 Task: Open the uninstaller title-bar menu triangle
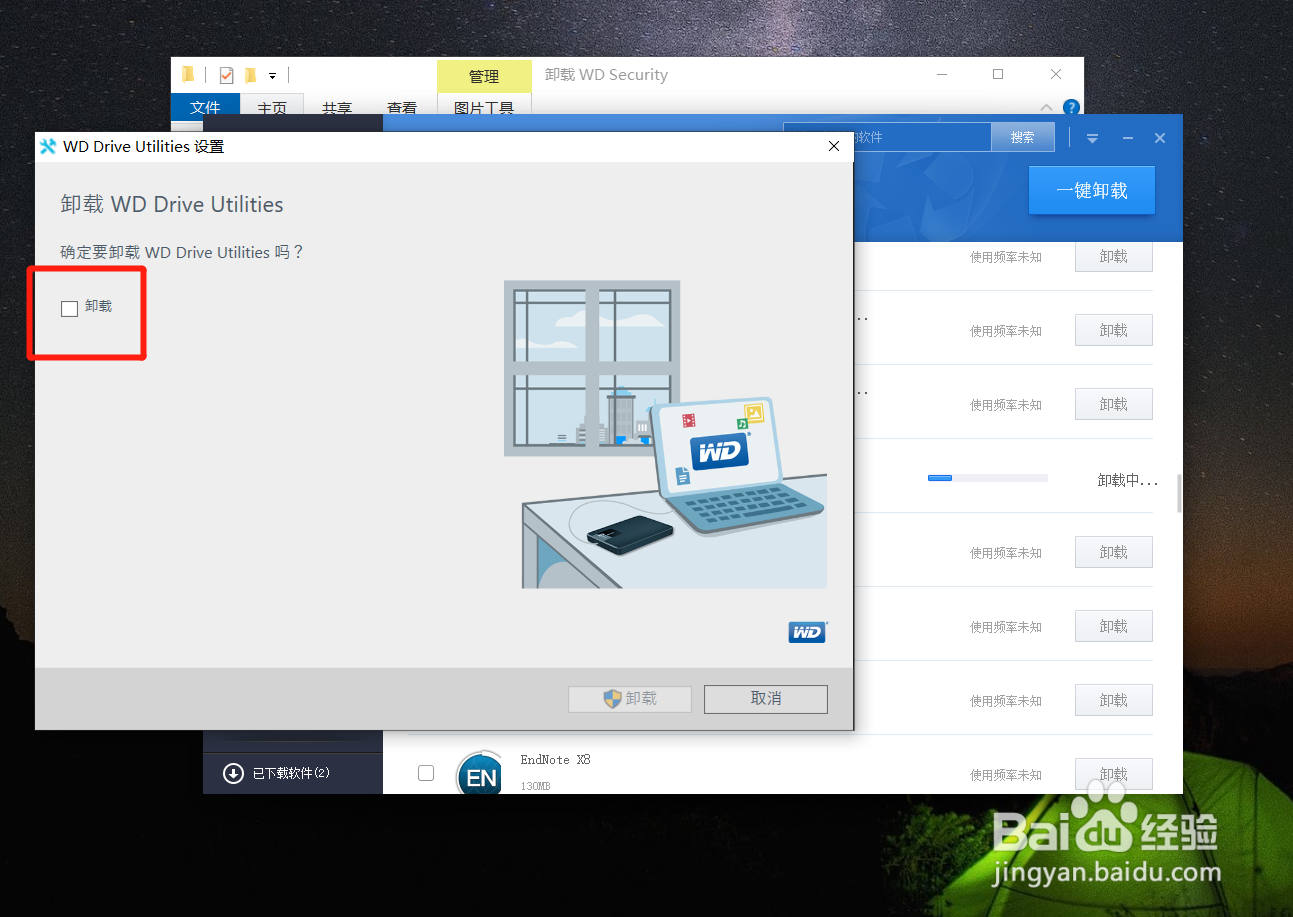click(1092, 138)
